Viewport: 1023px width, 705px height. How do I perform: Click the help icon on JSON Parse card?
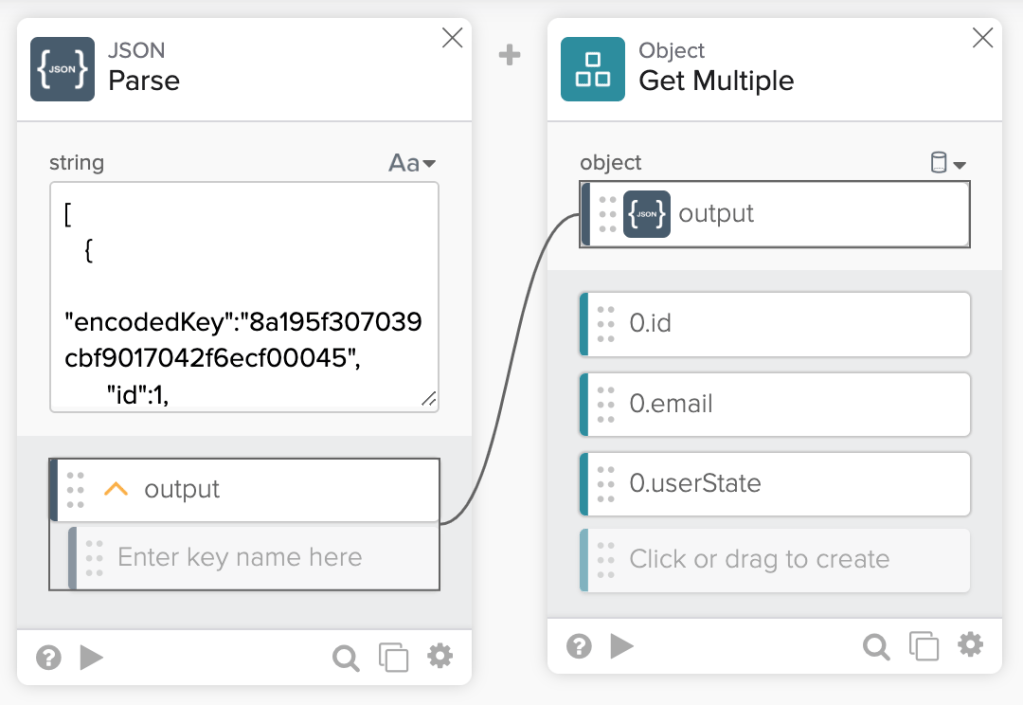coord(48,657)
